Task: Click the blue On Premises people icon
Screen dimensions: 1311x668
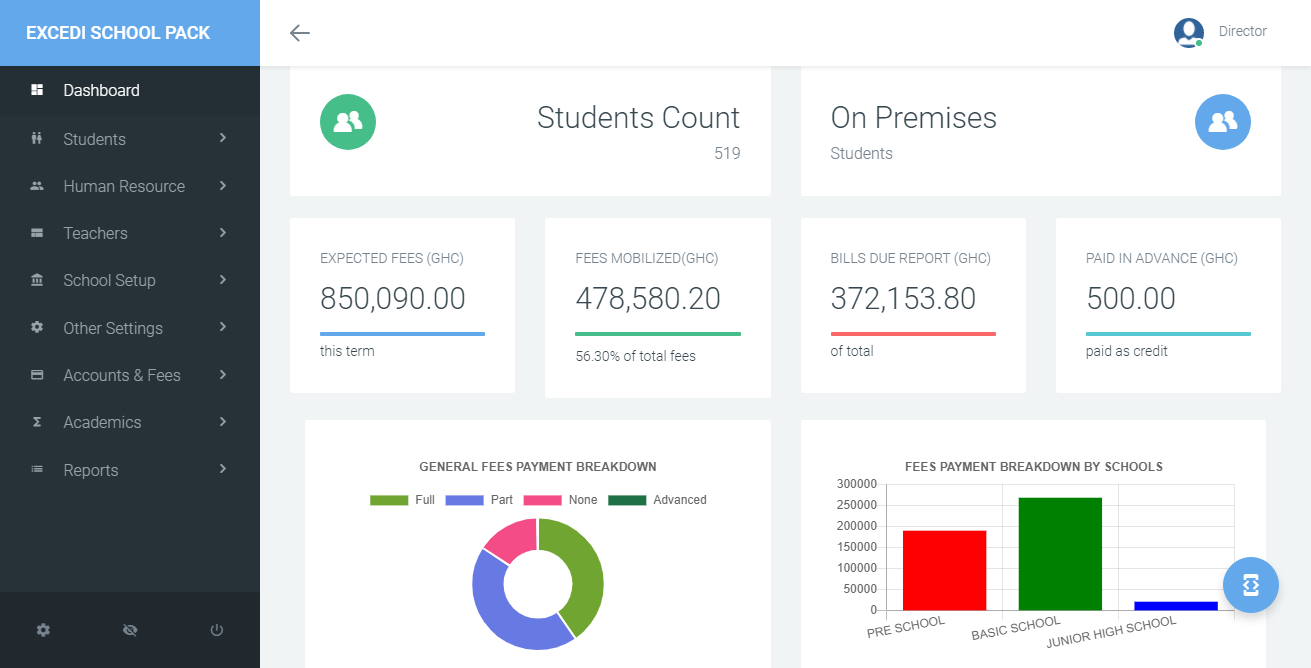Action: [x=1223, y=121]
